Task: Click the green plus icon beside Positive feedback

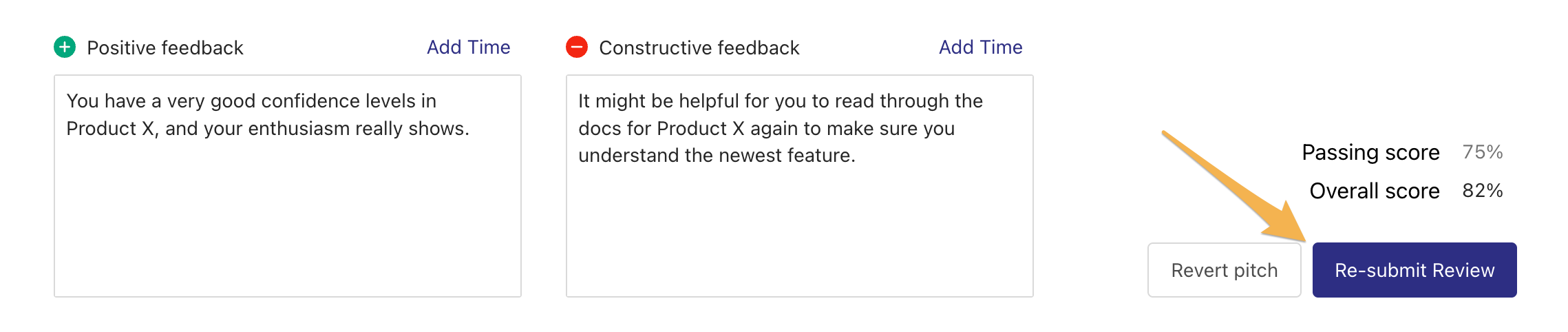Action: point(65,47)
